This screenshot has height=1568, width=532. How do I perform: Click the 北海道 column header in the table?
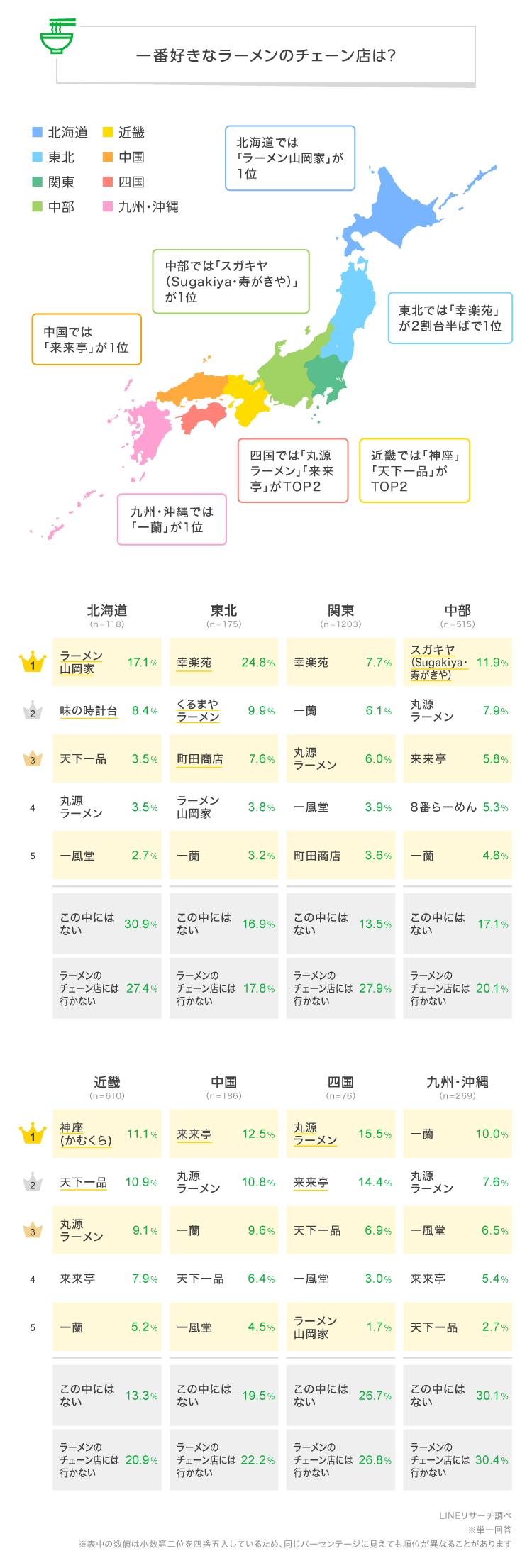[x=107, y=610]
